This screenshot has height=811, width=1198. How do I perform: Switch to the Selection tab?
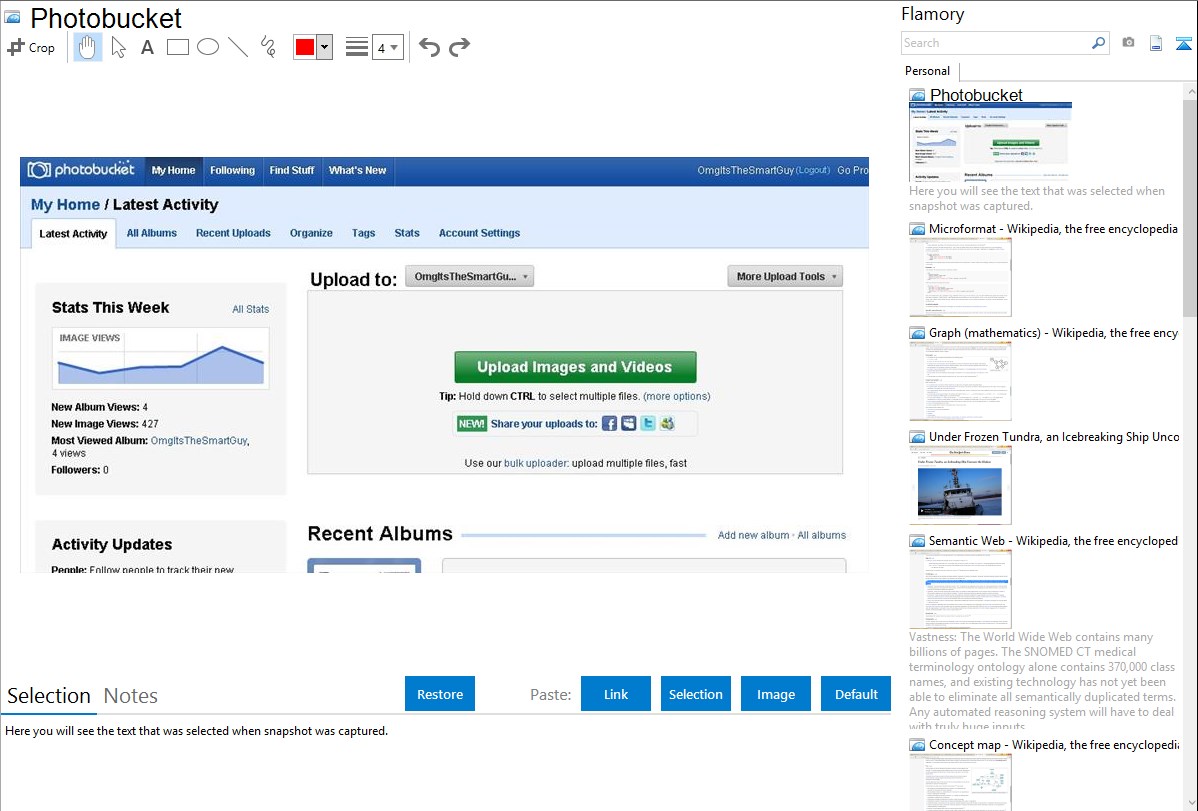coord(49,696)
